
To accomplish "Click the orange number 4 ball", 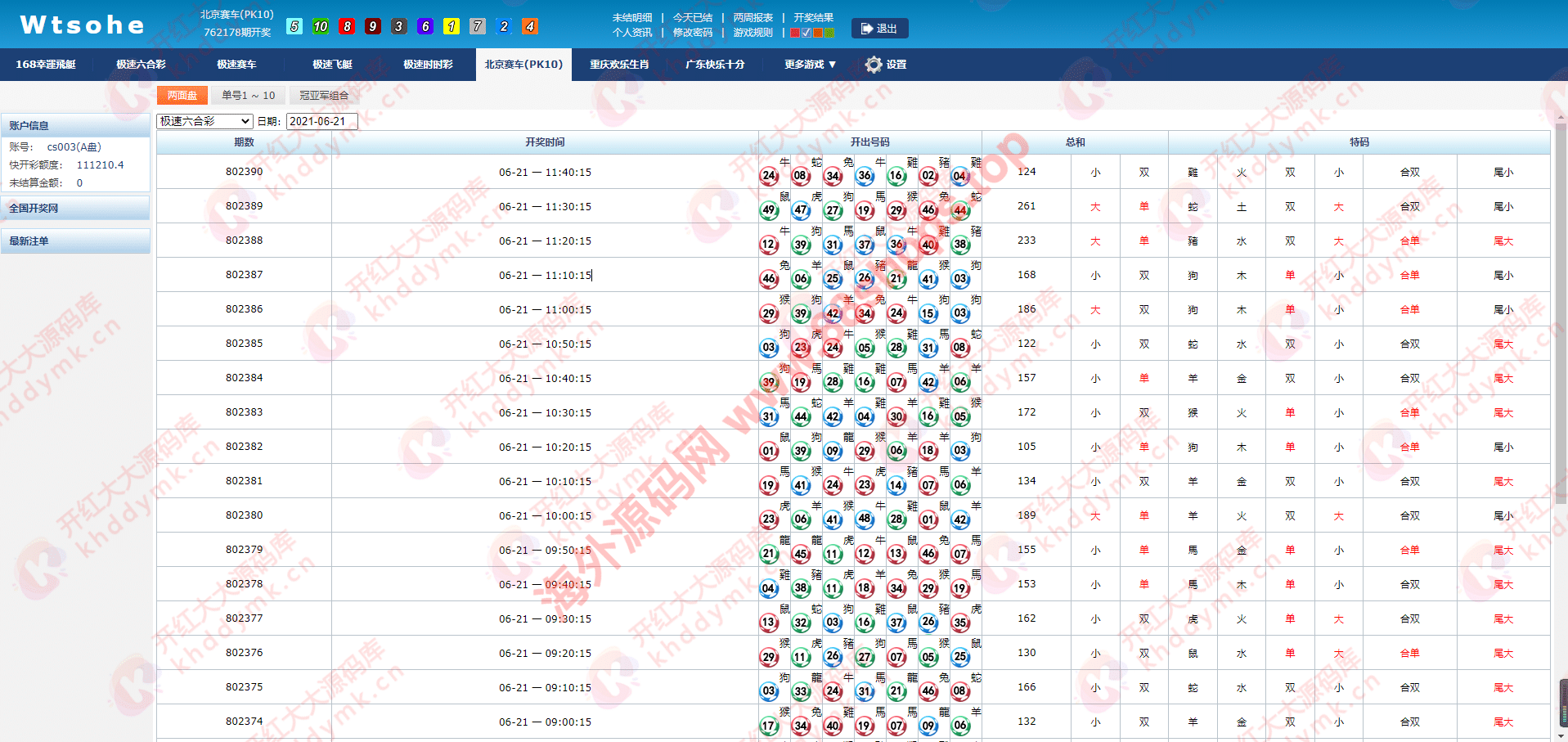I will pyautogui.click(x=530, y=26).
